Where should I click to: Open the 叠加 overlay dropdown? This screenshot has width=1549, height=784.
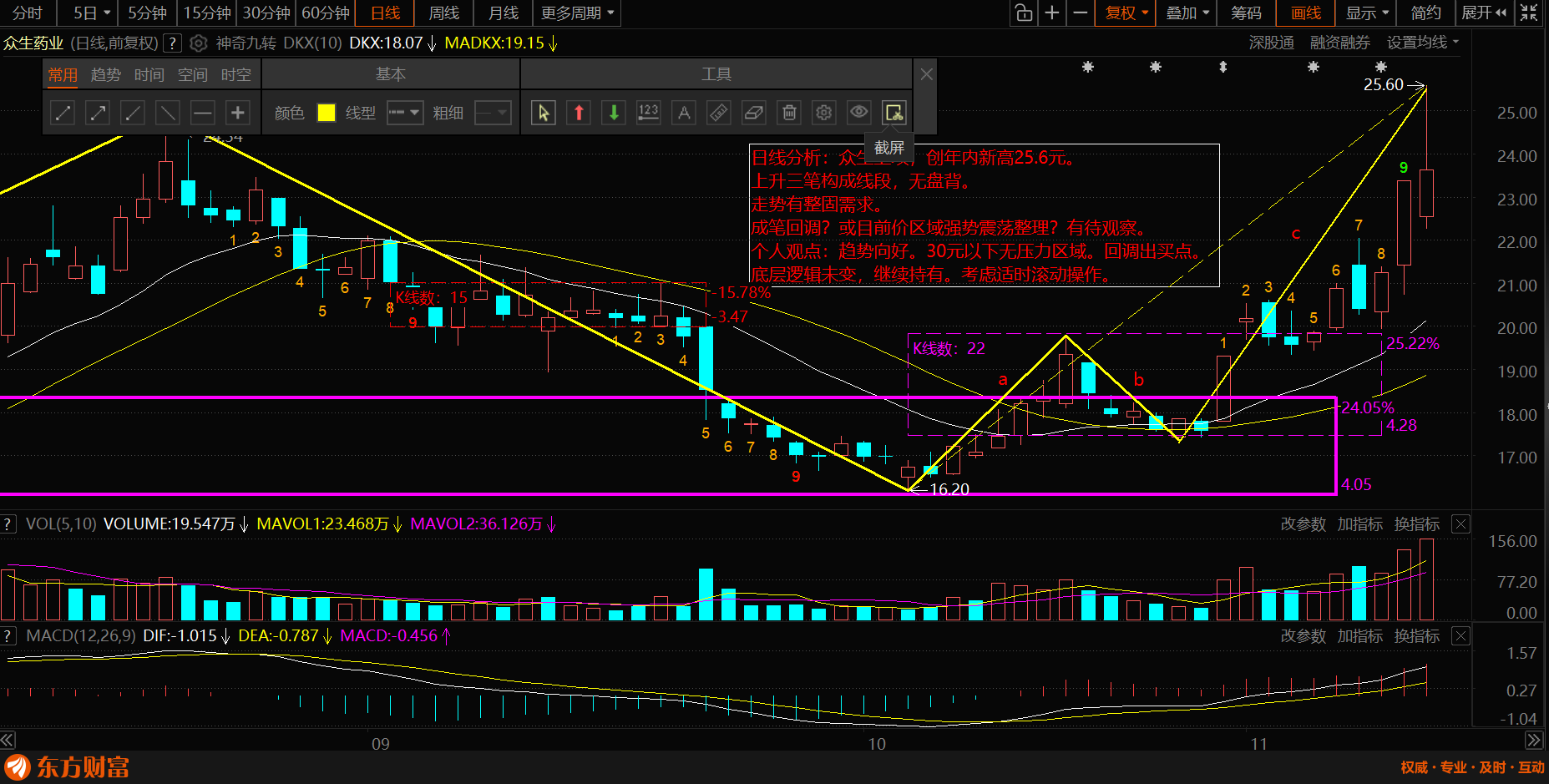pyautogui.click(x=1187, y=13)
